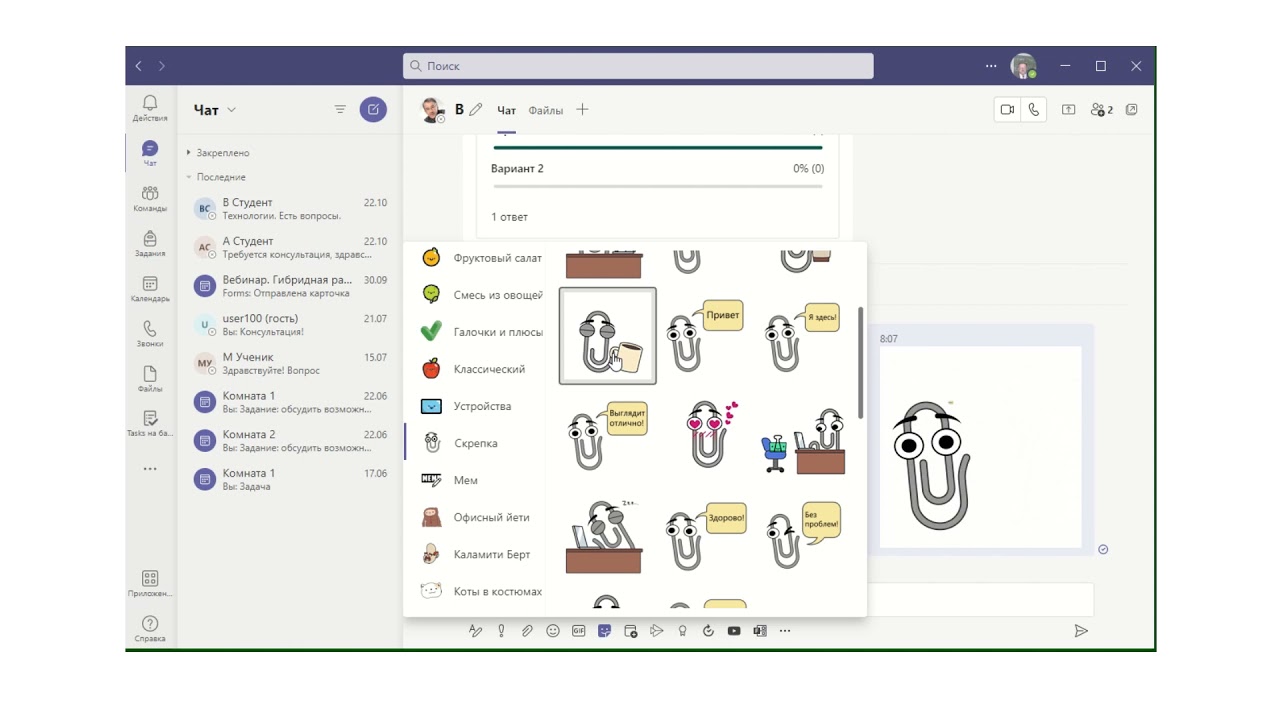Image resolution: width=1280 pixels, height=720 pixels.
Task: Open the chat list filter
Action: point(340,110)
